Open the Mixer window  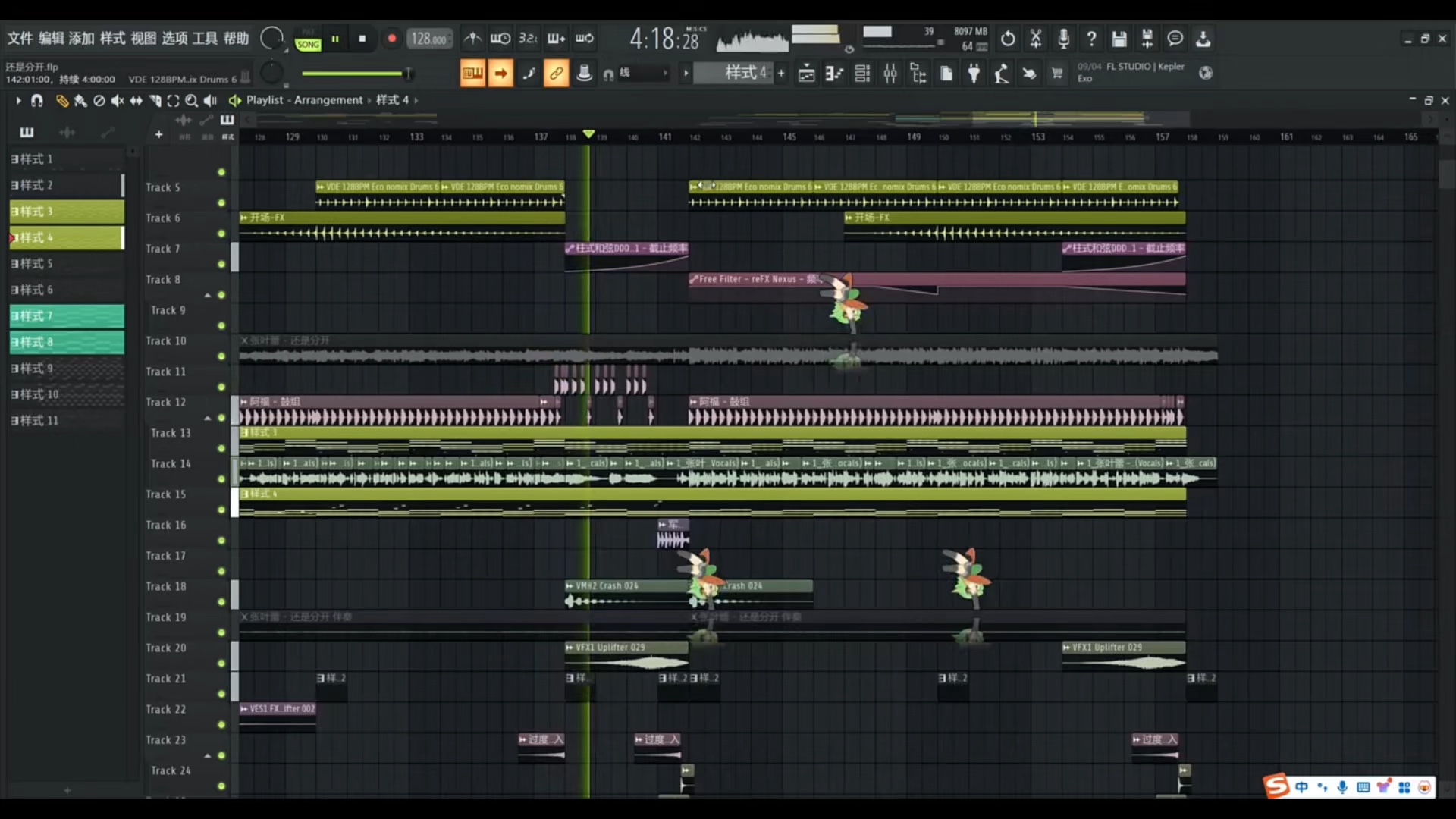pyautogui.click(x=890, y=74)
